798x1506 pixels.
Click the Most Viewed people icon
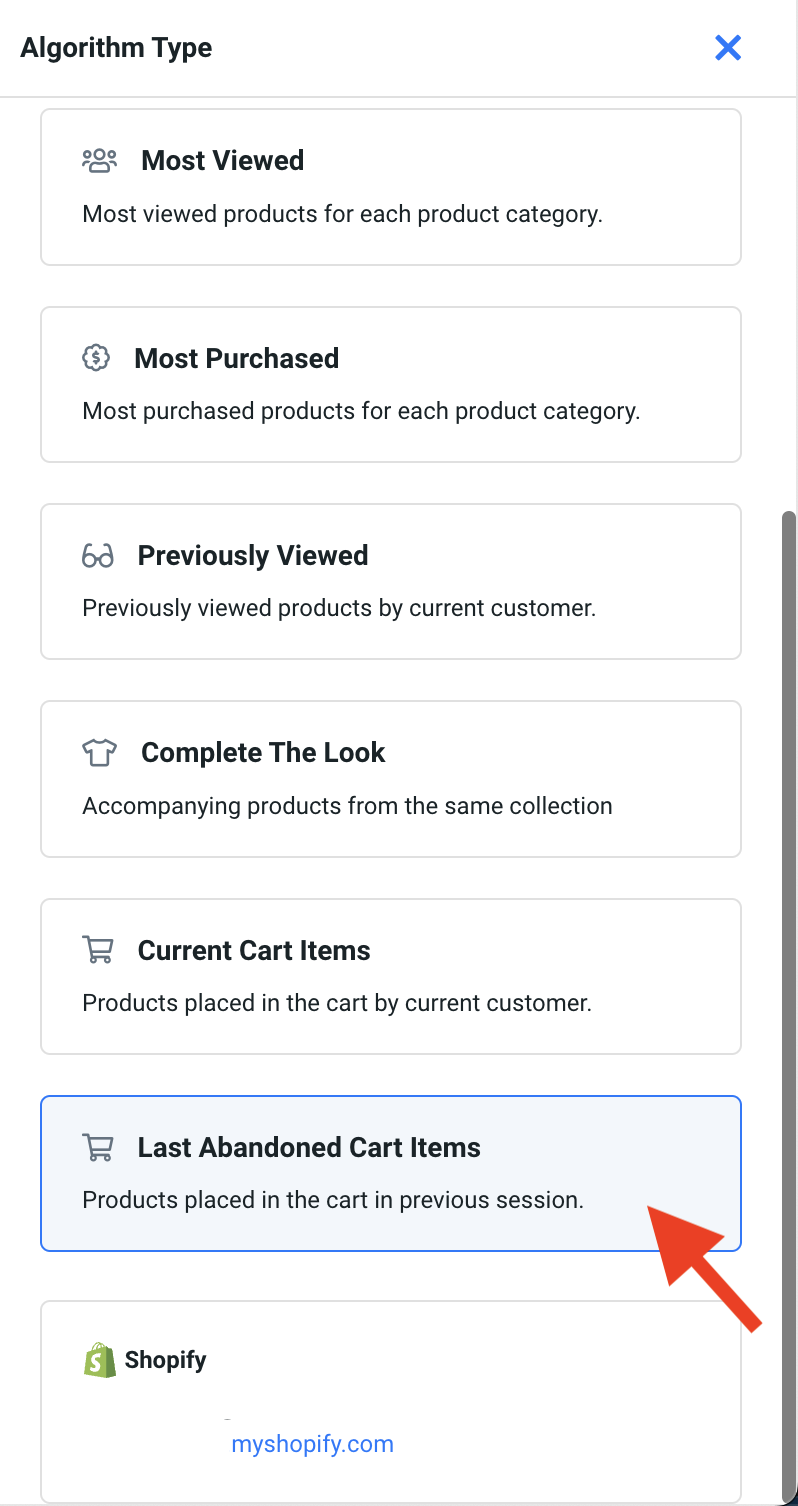pyautogui.click(x=99, y=160)
